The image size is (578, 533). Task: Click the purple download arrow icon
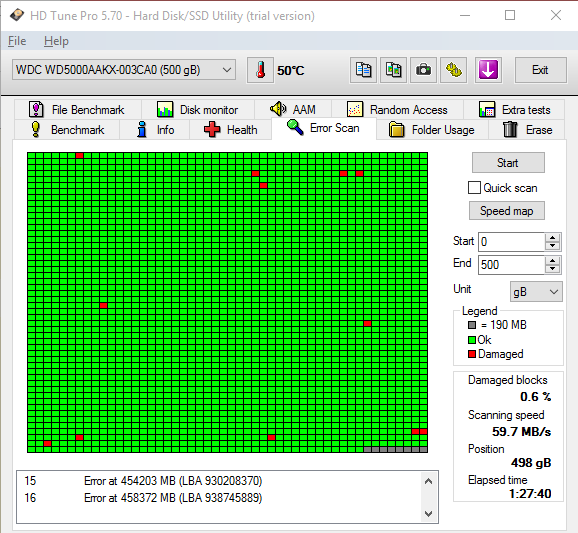[488, 70]
